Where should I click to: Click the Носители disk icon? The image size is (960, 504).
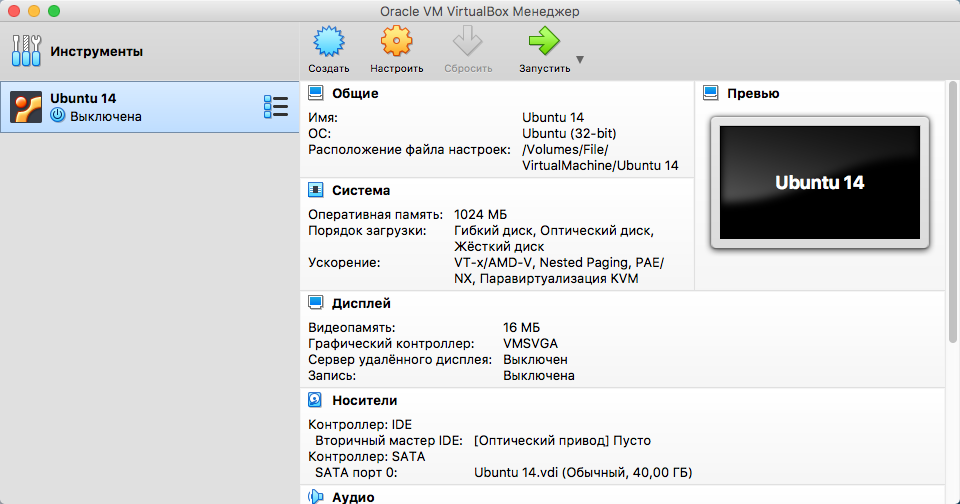[x=315, y=400]
